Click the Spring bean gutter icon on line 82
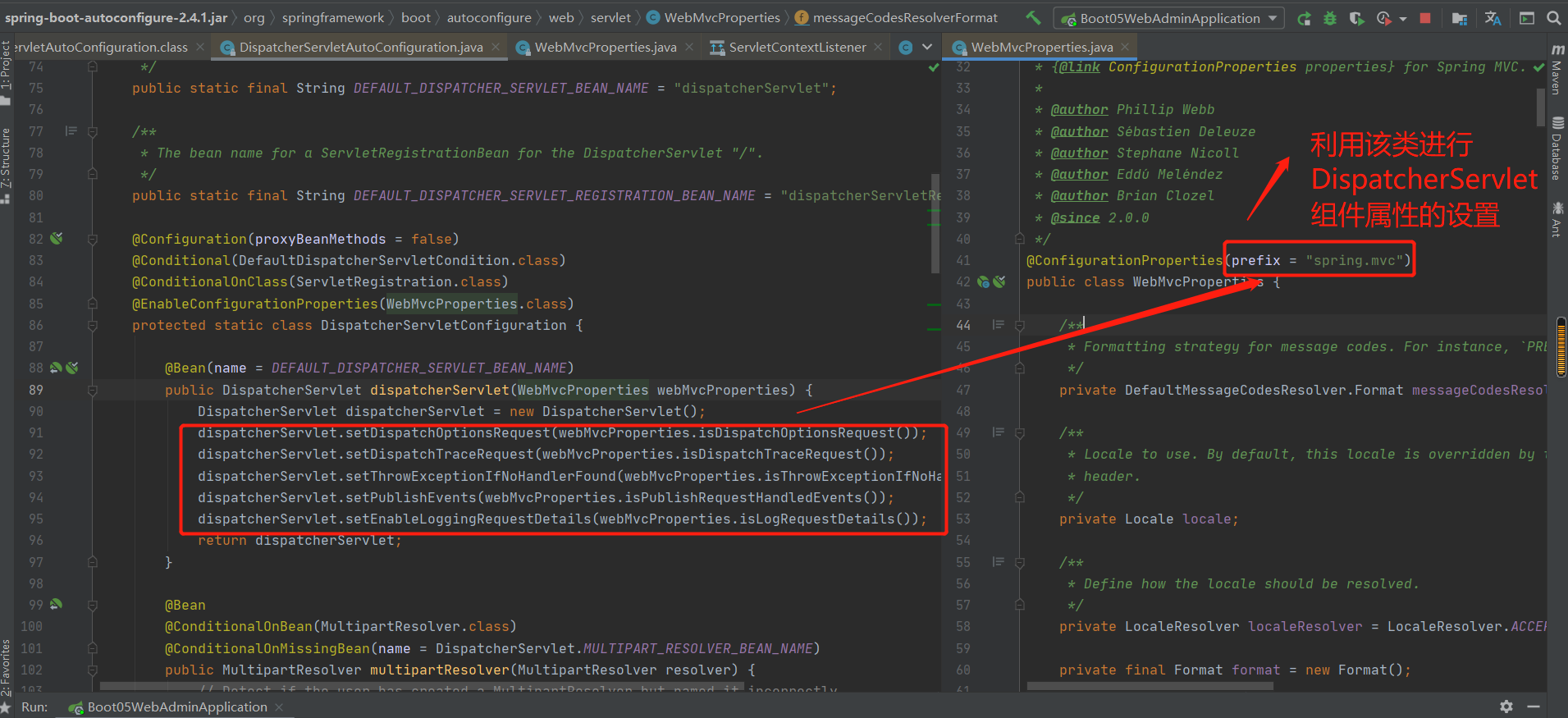 click(57, 239)
